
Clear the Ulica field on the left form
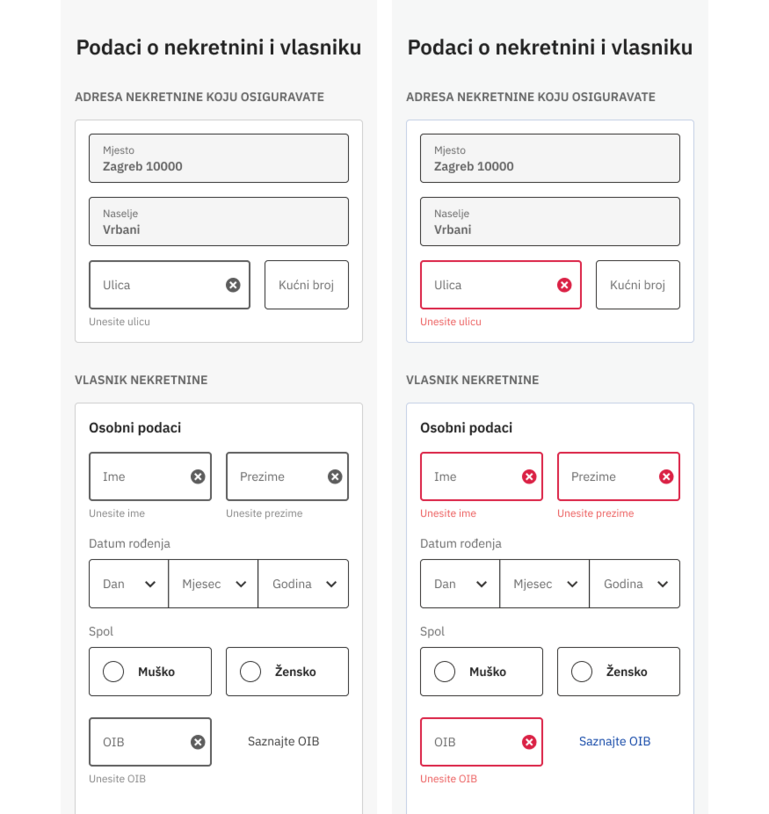[236, 284]
